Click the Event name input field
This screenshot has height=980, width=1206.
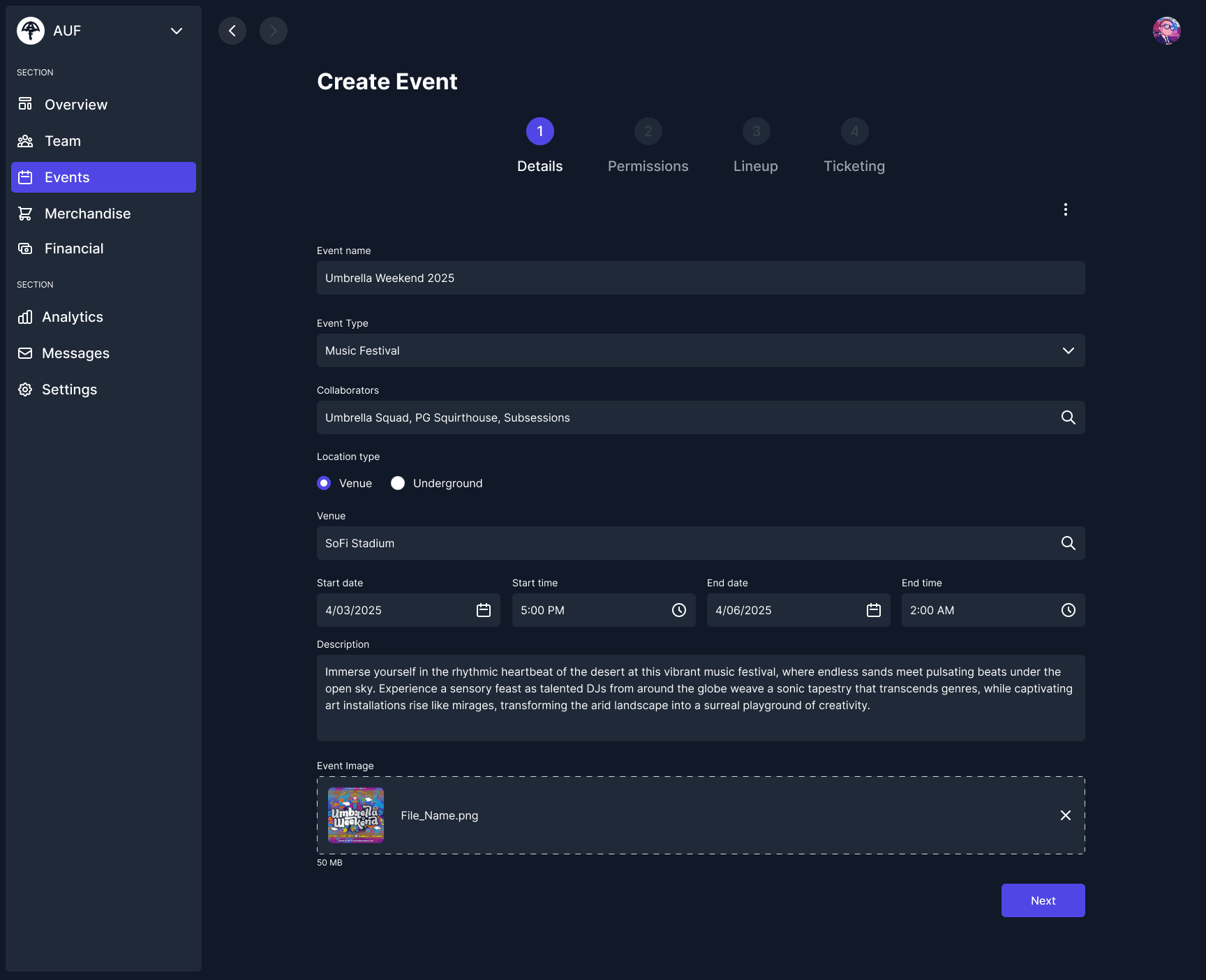[700, 278]
